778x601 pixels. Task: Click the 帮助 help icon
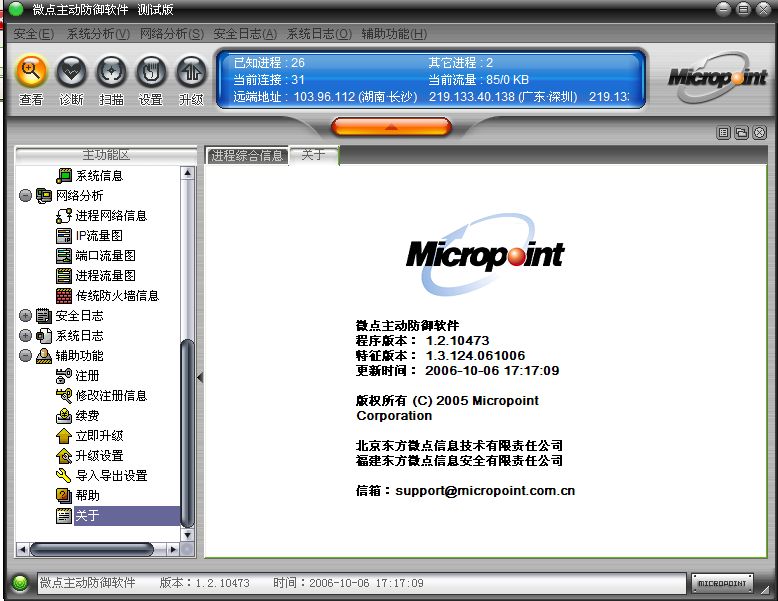64,495
